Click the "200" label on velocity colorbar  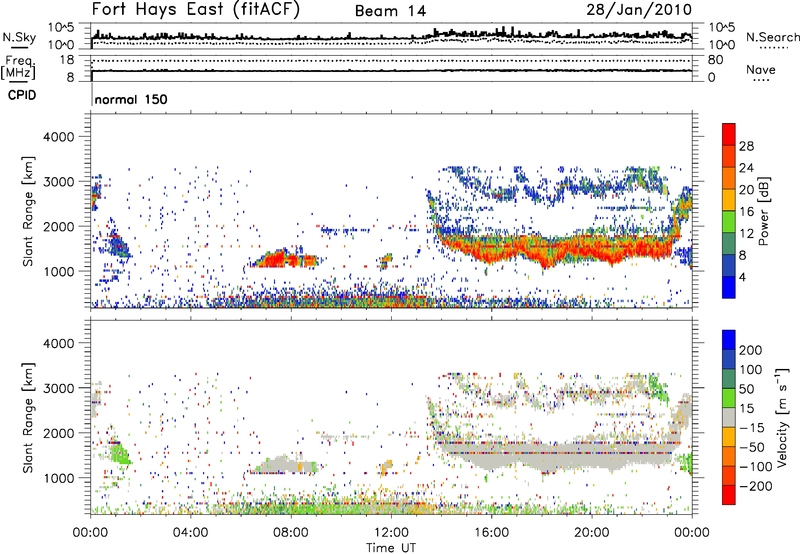751,350
